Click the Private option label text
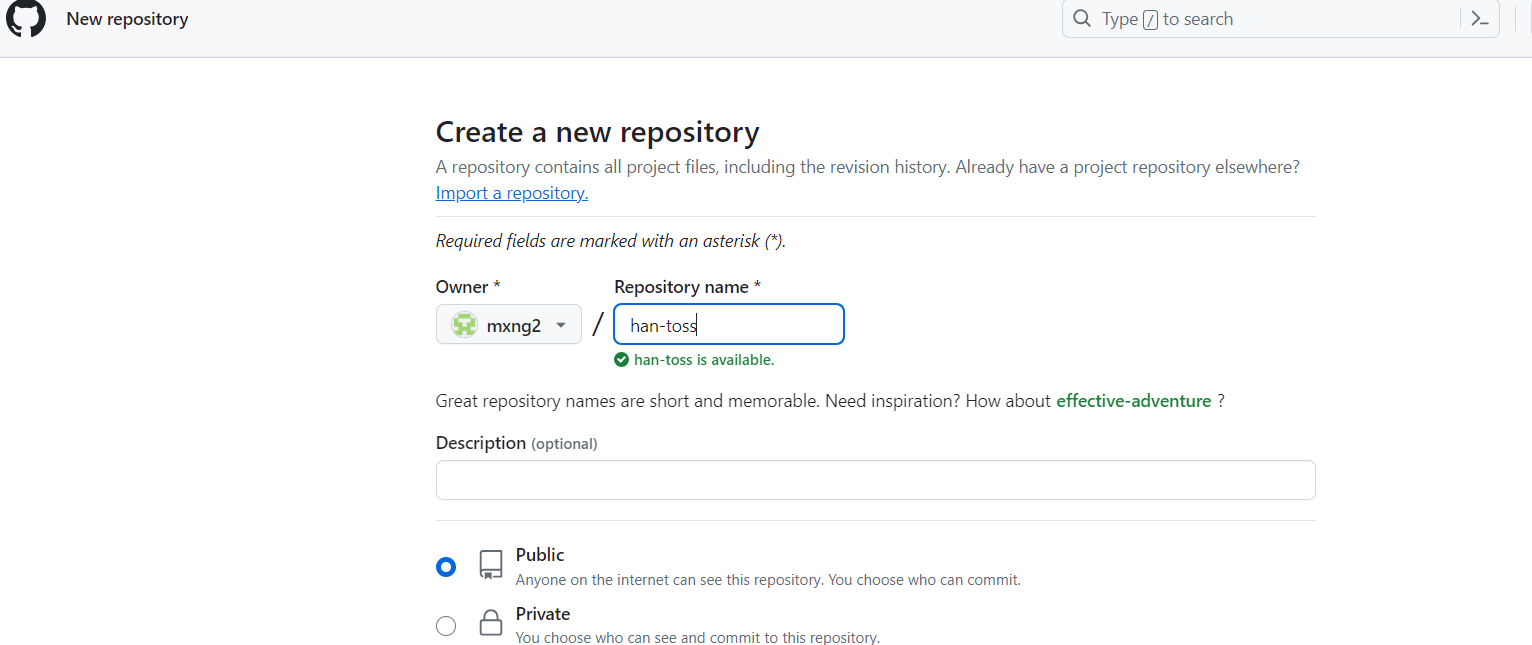 click(543, 614)
